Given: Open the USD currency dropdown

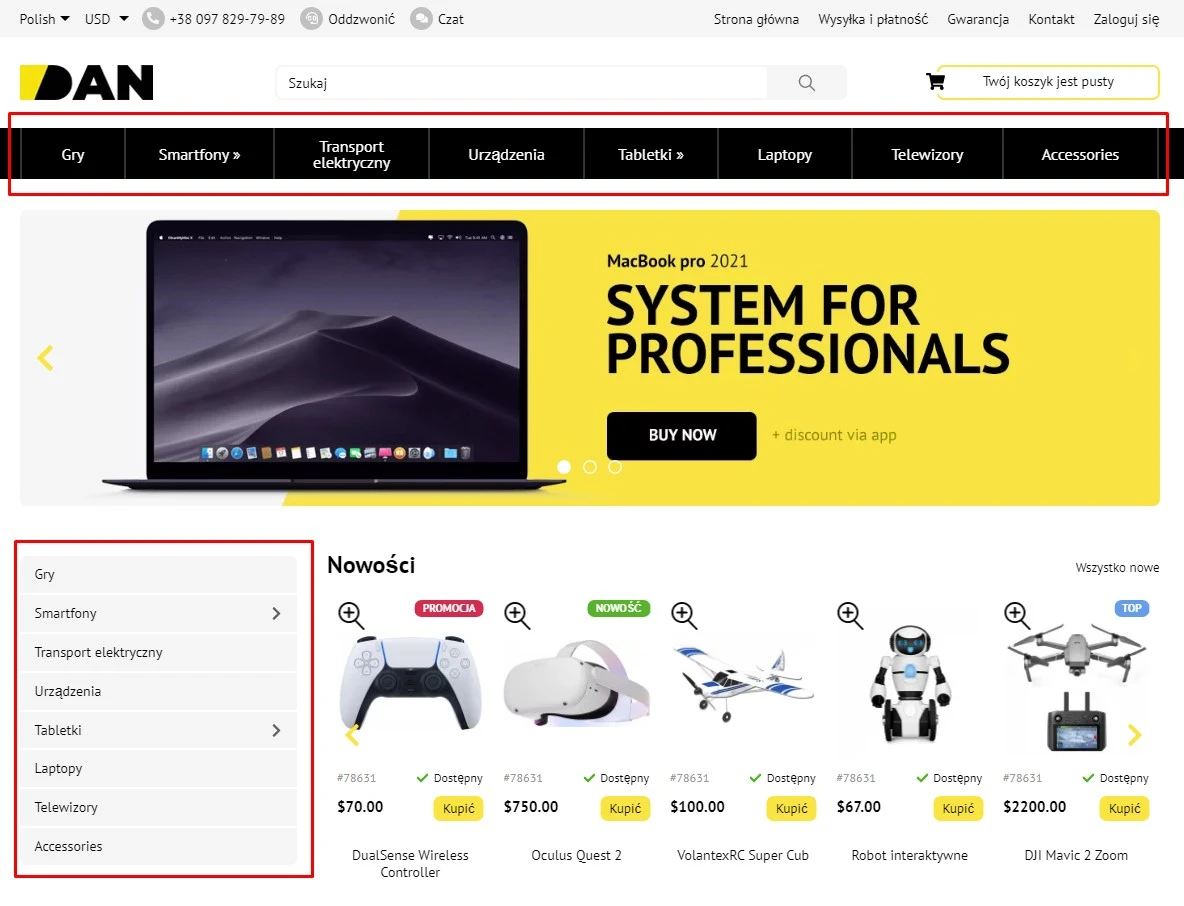Looking at the screenshot, I should 106,19.
